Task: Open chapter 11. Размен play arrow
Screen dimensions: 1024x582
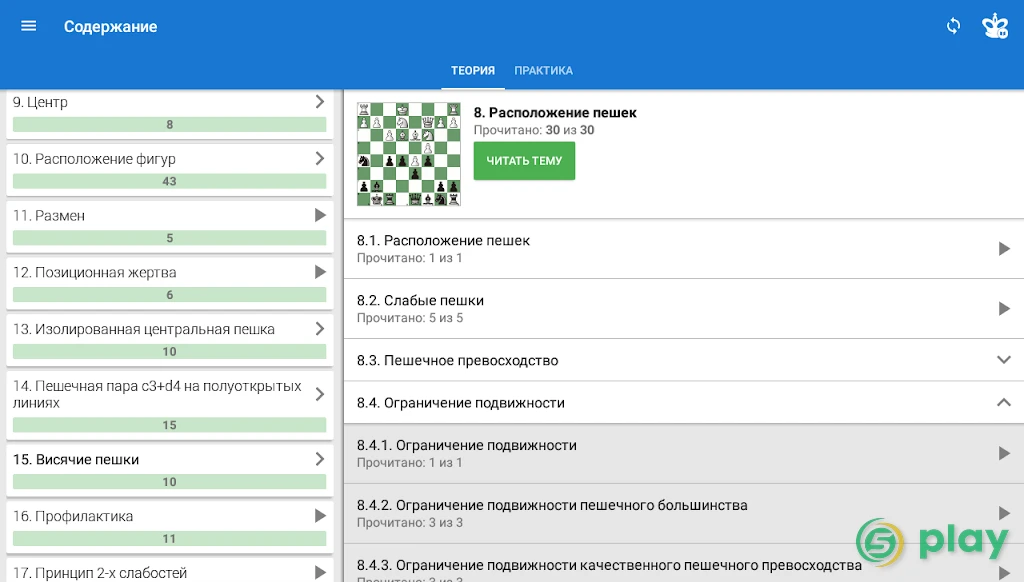Action: coord(320,216)
